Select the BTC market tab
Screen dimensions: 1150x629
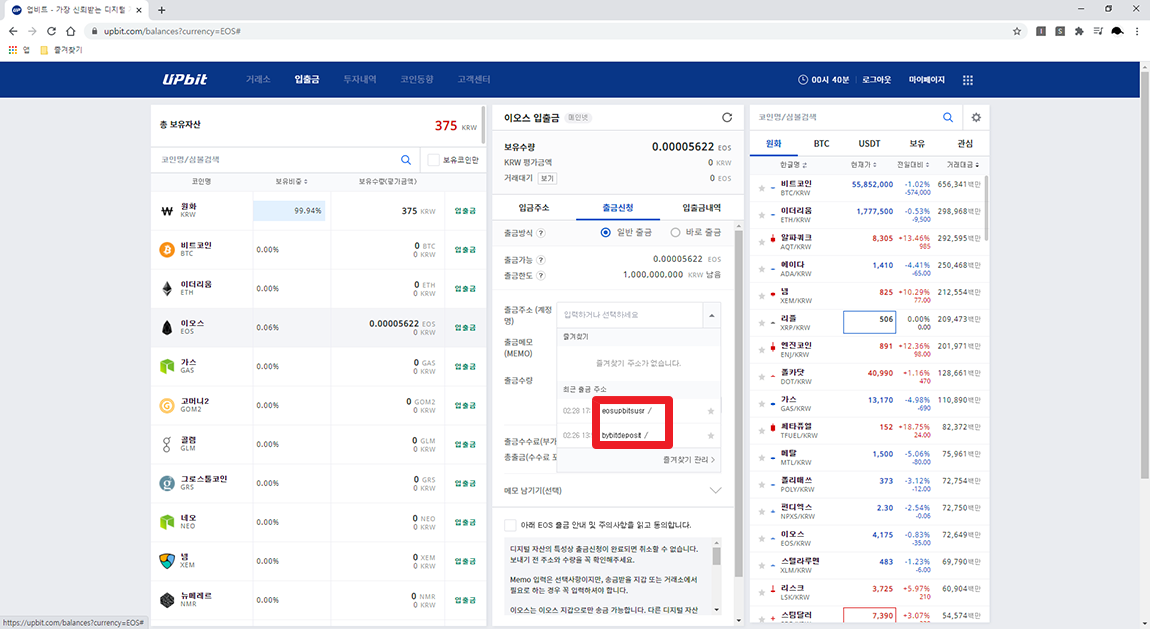click(x=821, y=144)
